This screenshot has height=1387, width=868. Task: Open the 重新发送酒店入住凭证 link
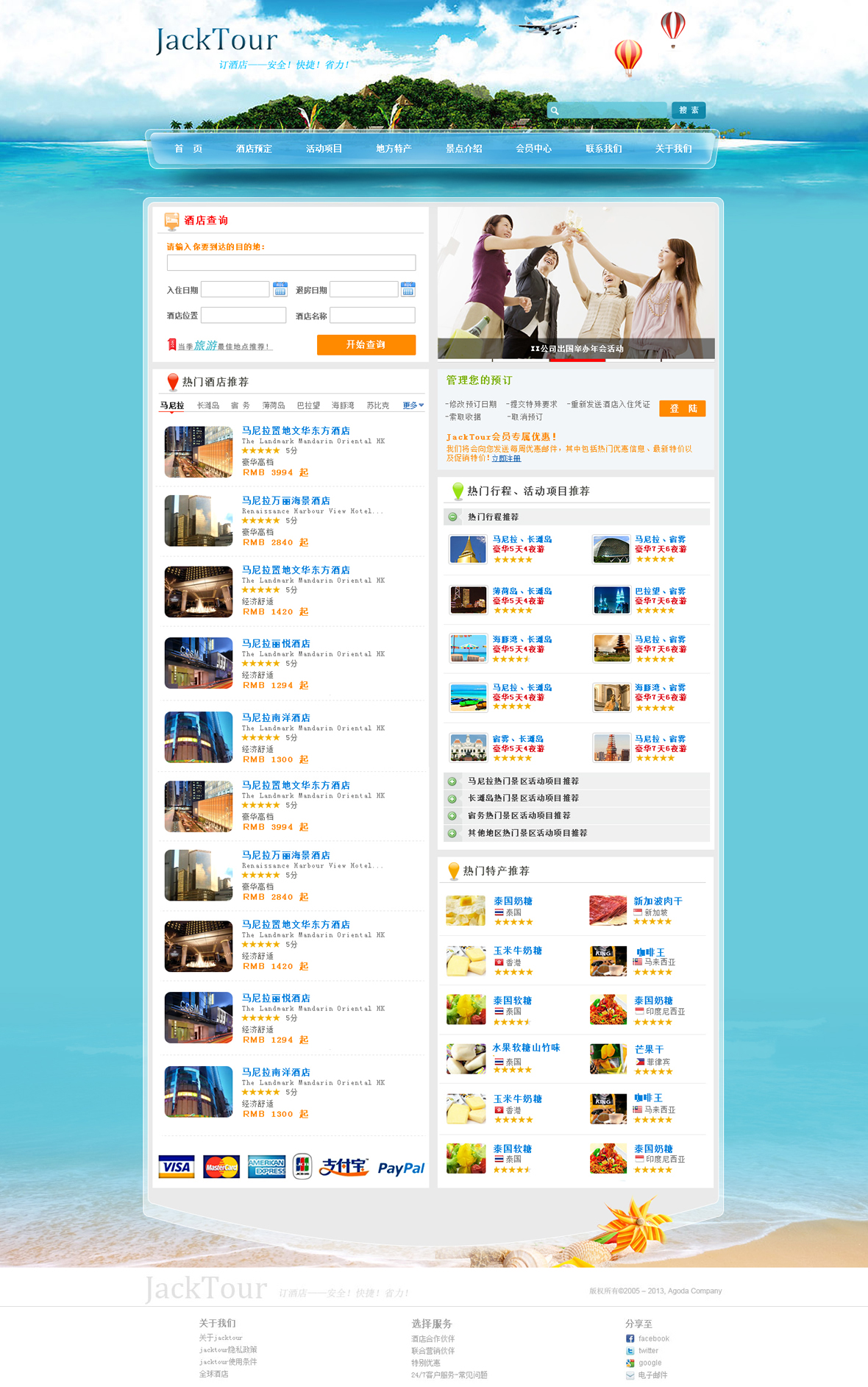[x=608, y=405]
